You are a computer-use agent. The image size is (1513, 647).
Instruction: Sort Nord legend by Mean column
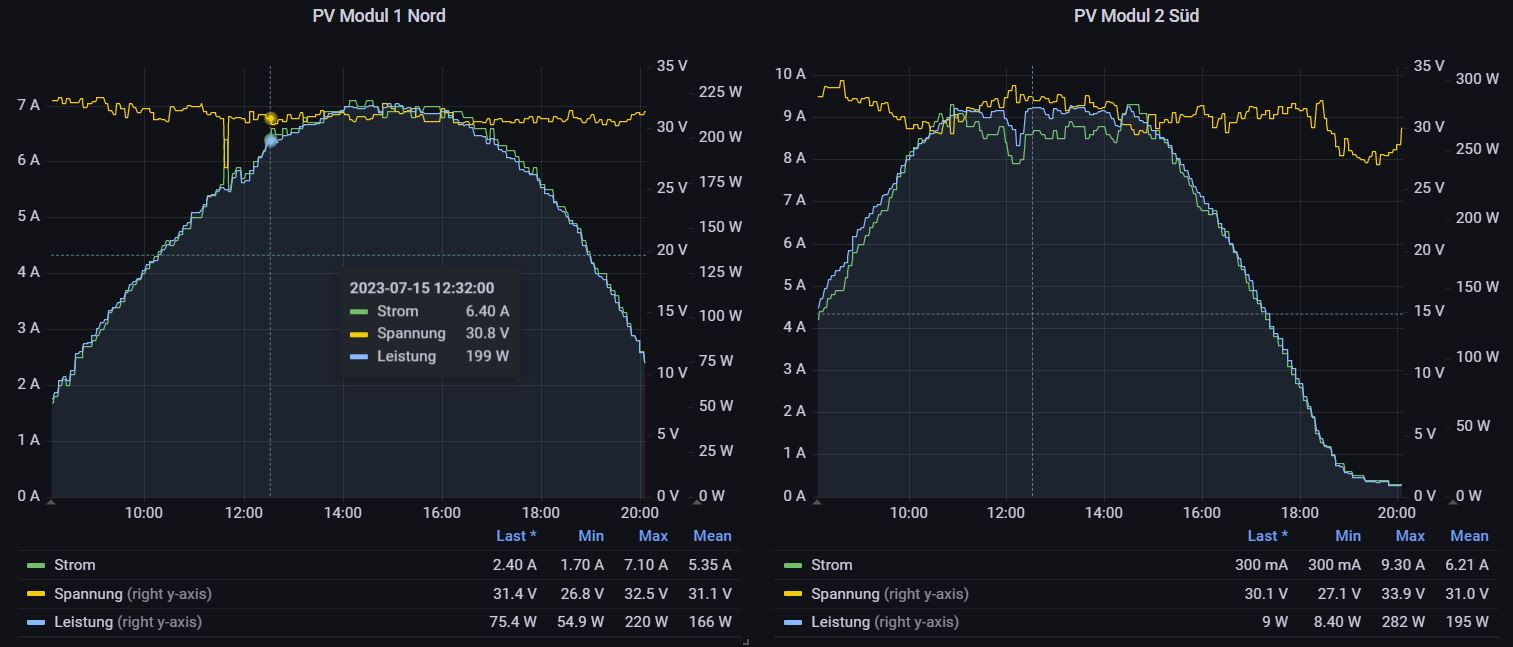(712, 536)
